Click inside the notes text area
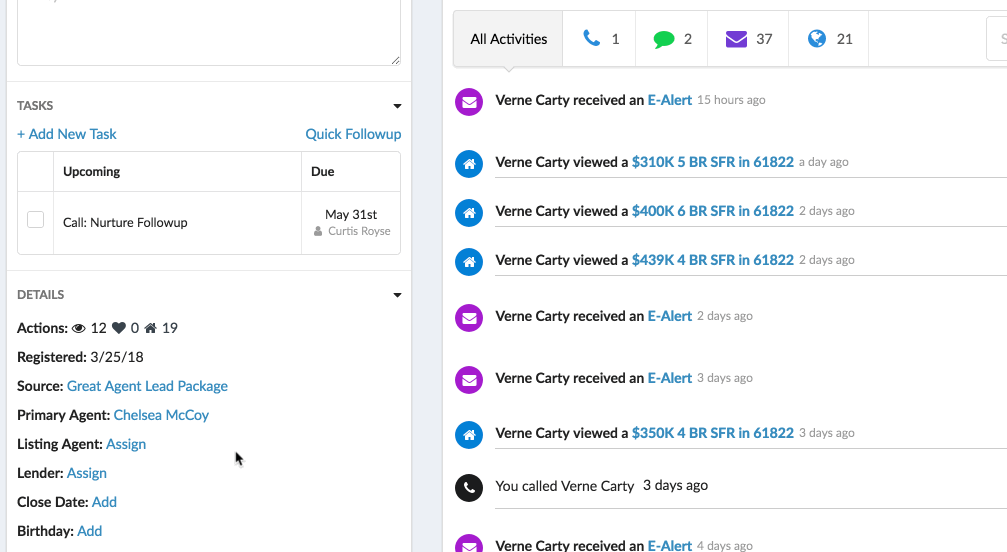The height and width of the screenshot is (552, 1007). 208,30
